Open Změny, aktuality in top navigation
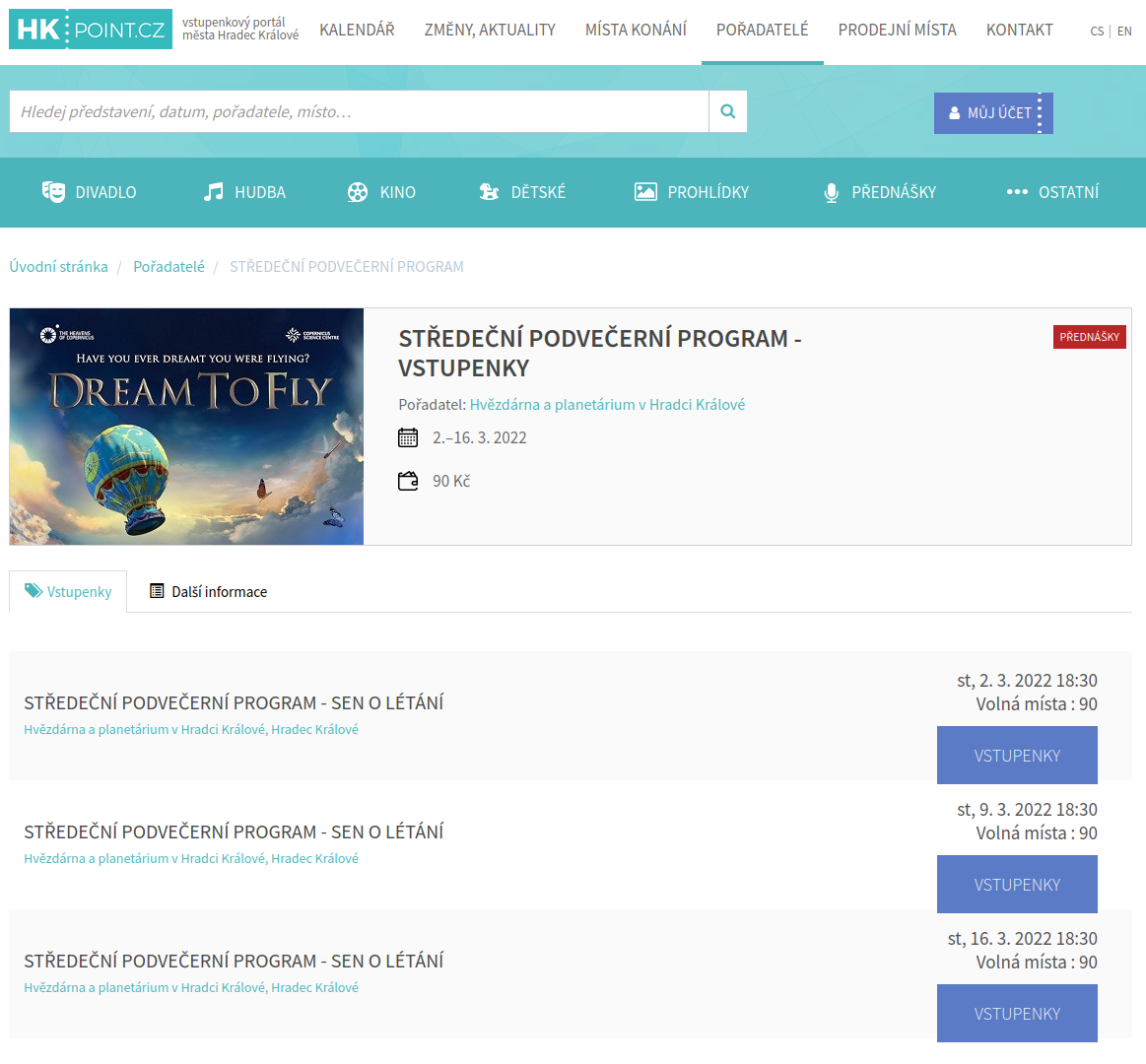 click(490, 30)
